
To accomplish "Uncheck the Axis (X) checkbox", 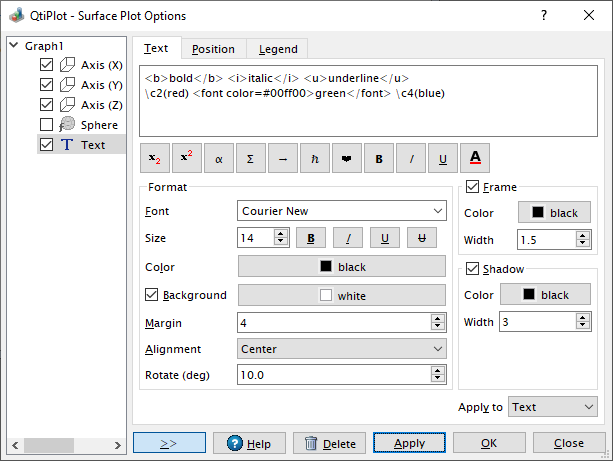I will pyautogui.click(x=46, y=64).
